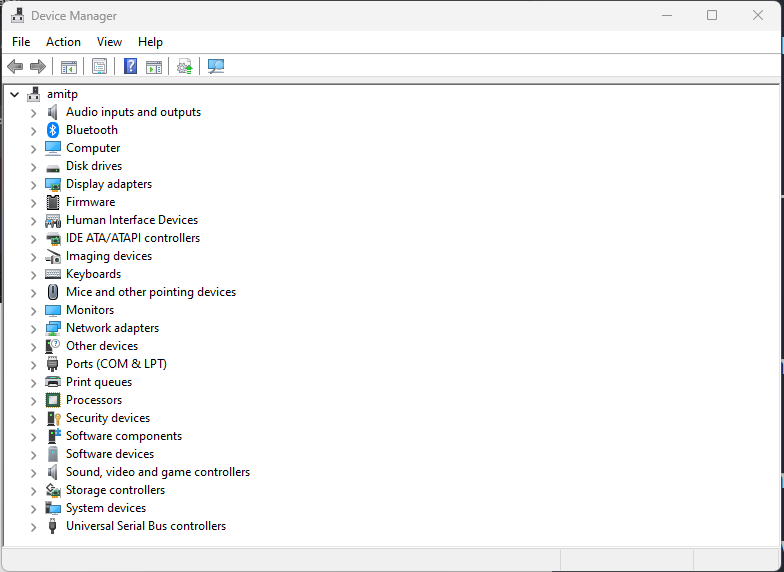Select the Computer tree item label
This screenshot has width=784, height=572.
pyautogui.click(x=93, y=148)
